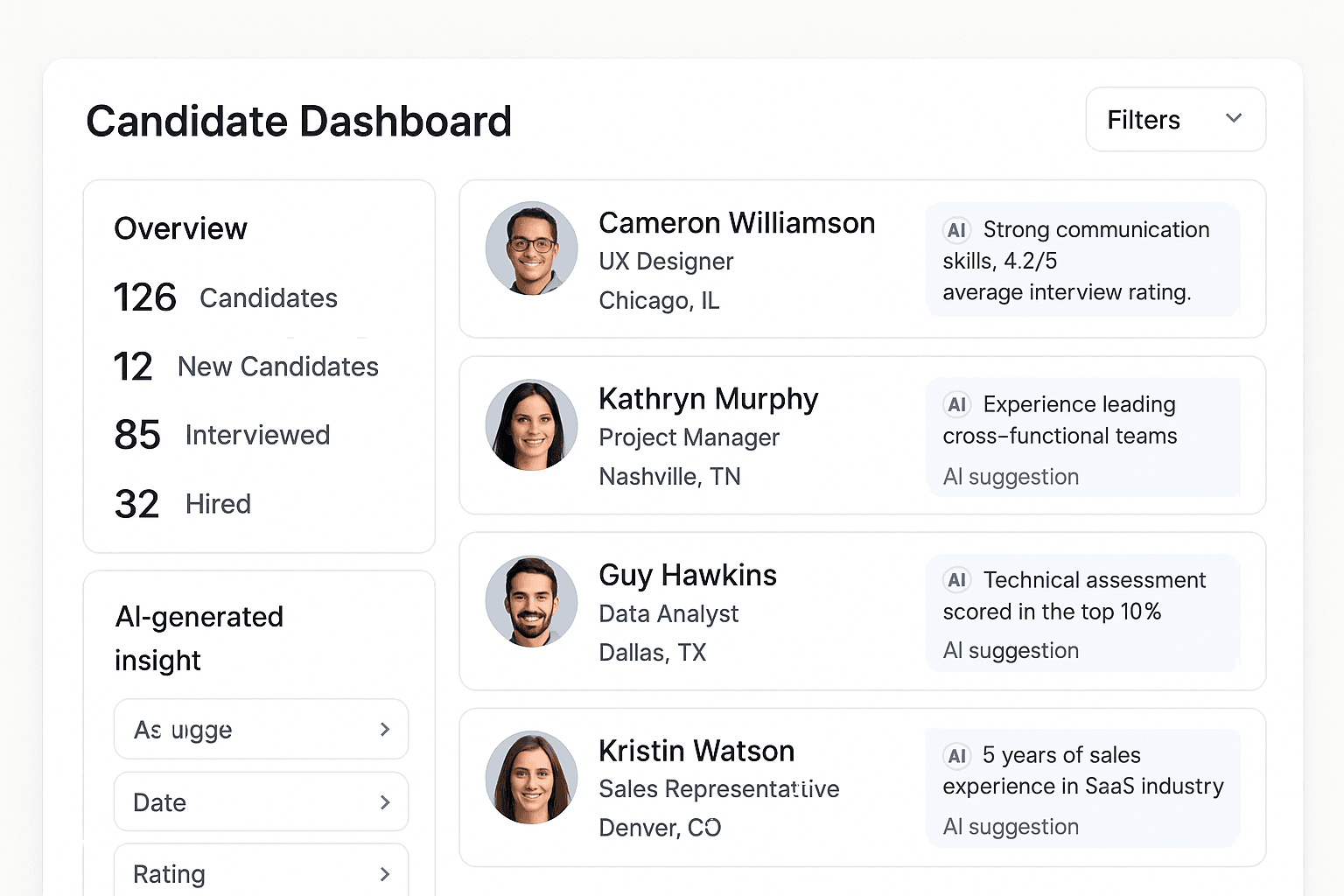Image resolution: width=1344 pixels, height=896 pixels.
Task: Click "AI suggestion" on Kristin Watson's card
Action: click(1011, 826)
